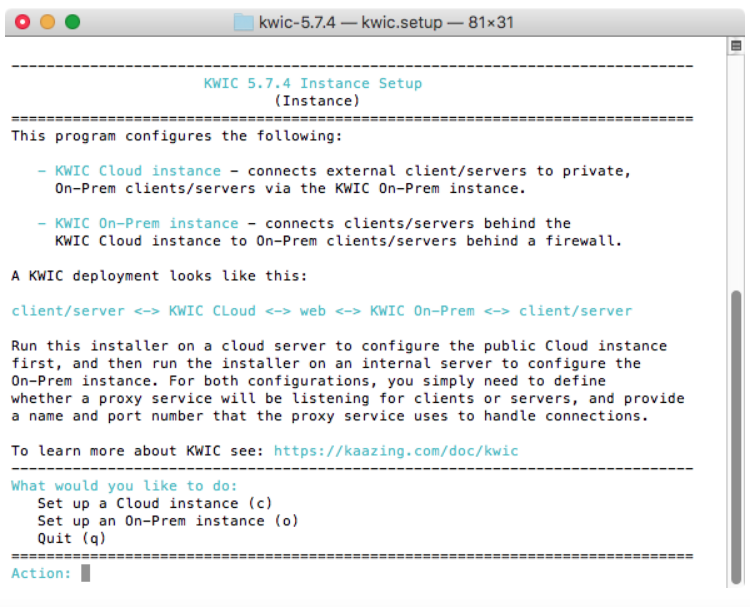Click the vertical scrollbar thumb
This screenshot has height=607, width=750.
click(736, 437)
